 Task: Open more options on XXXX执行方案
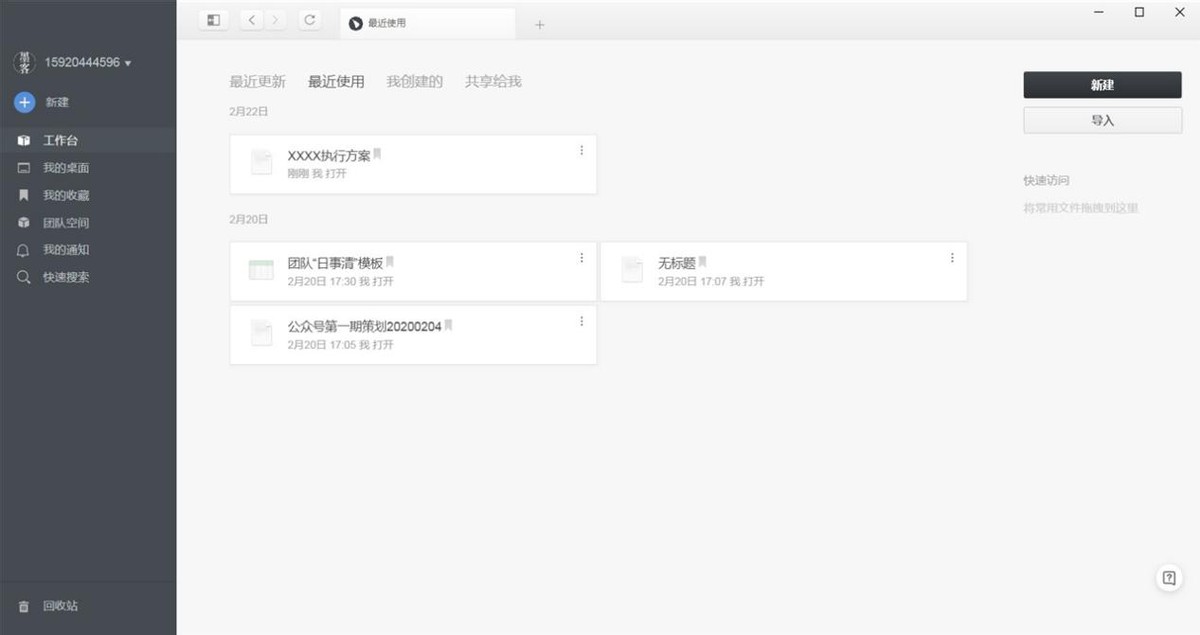tap(581, 150)
